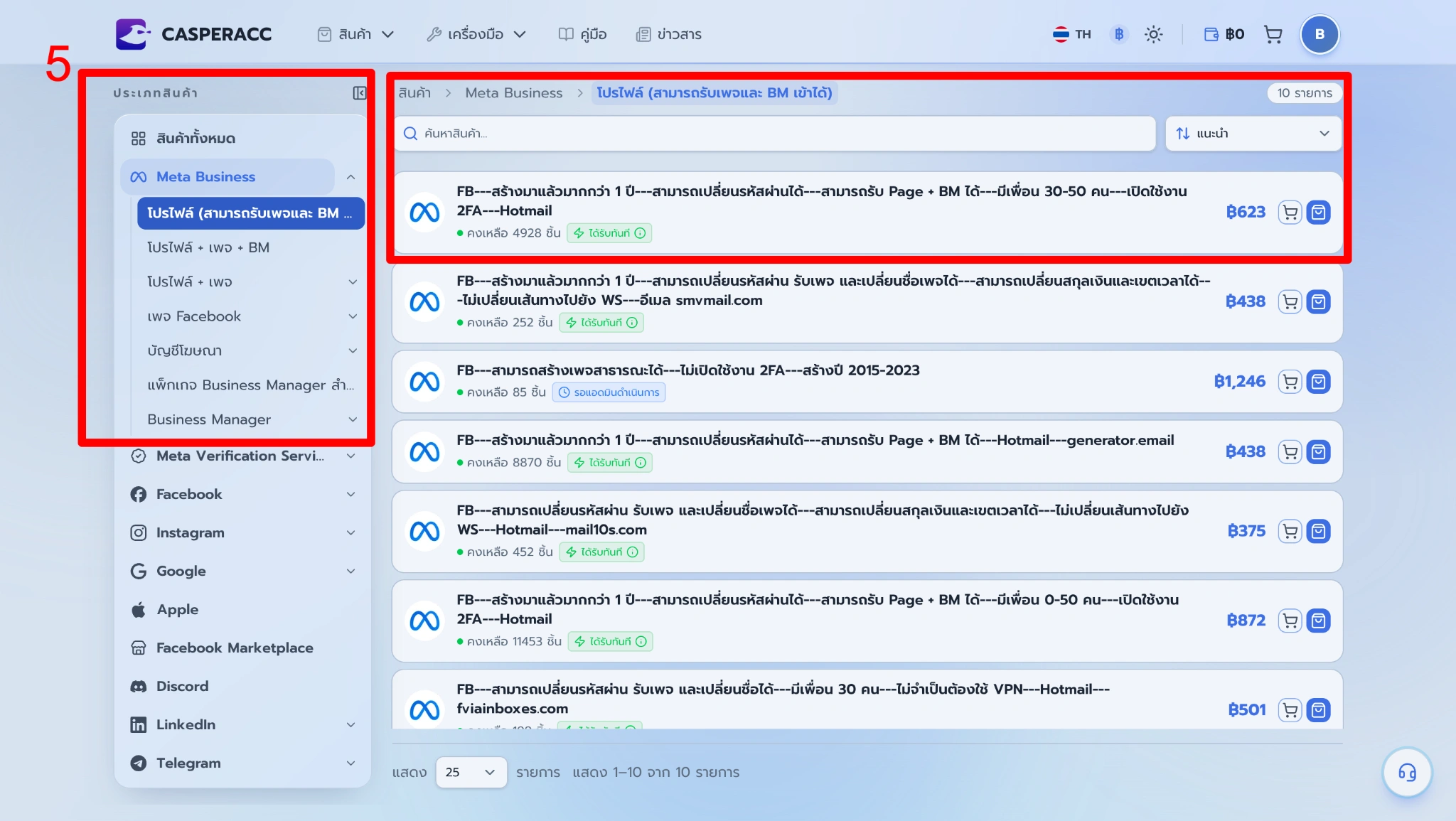Select the Discord category
The width and height of the screenshot is (1456, 821).
tap(242, 686)
